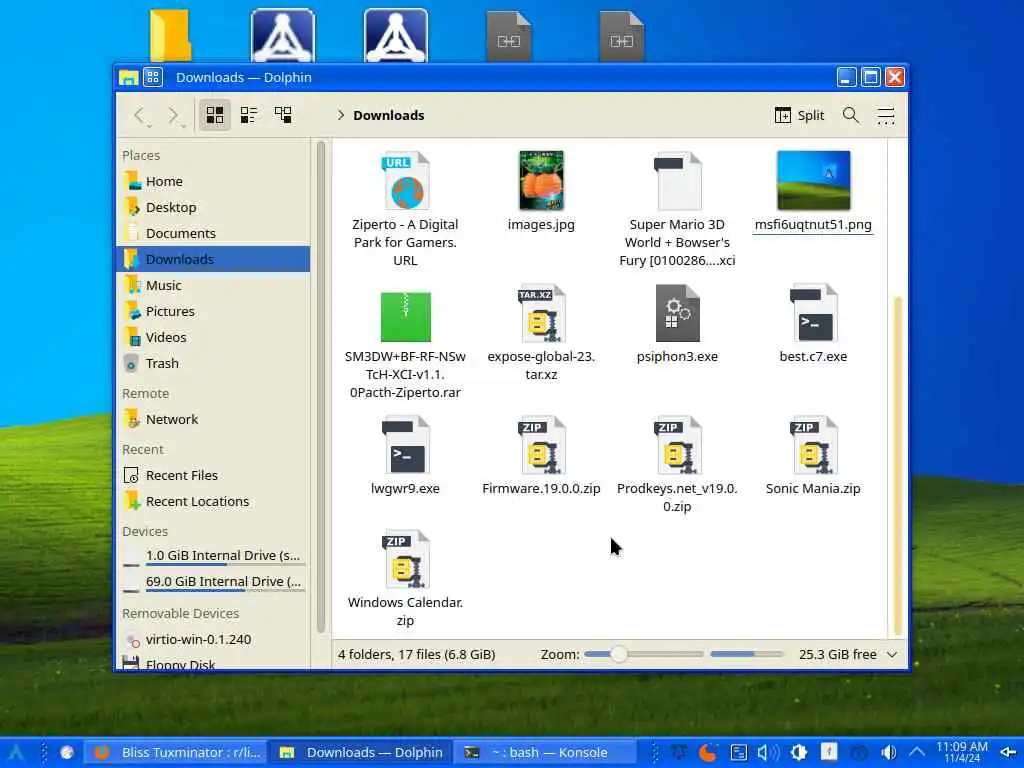Select the msfi6uqtnut51.png thumbnail
Screen dimensions: 1024x768
click(x=813, y=181)
